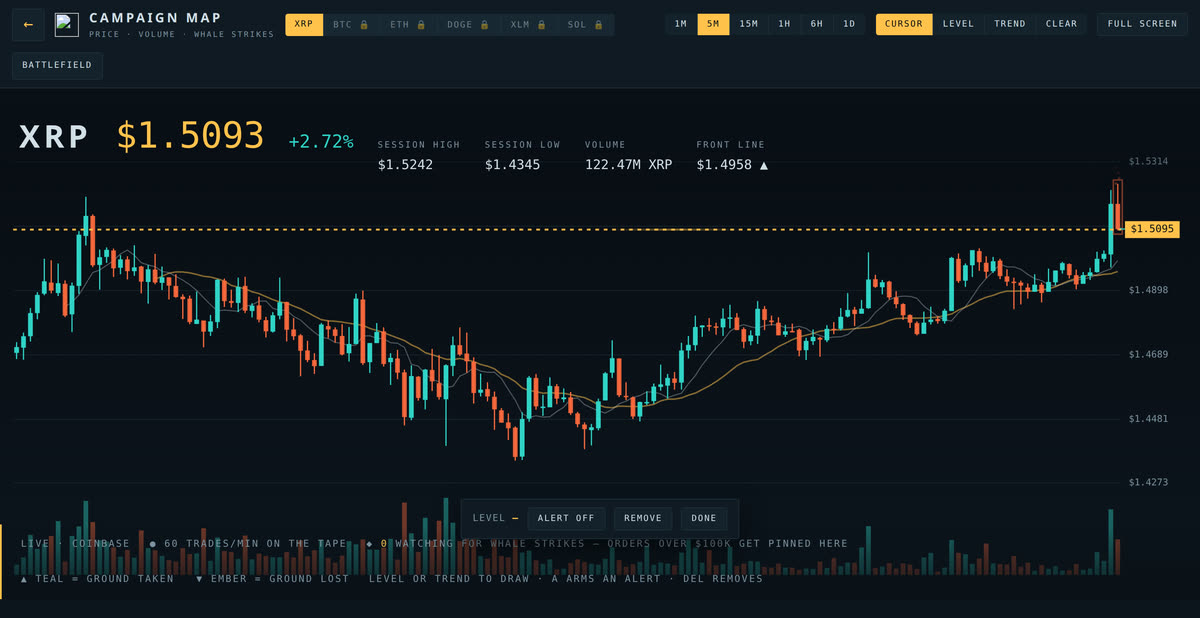This screenshot has height=618, width=1200.
Task: Click the $1.4481 price axis label
Action: [x=1148, y=418]
